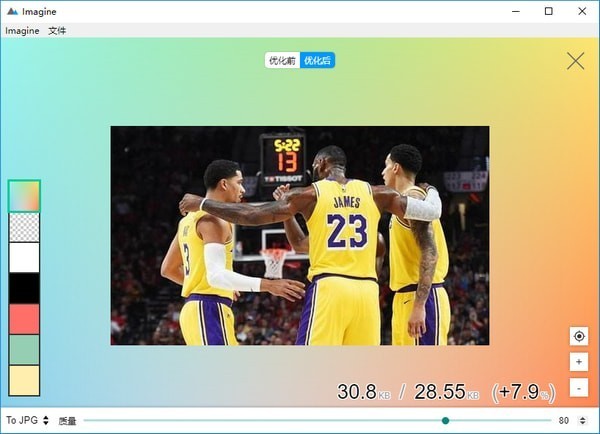Image resolution: width=600 pixels, height=434 pixels.
Task: Select the red background swatch
Action: point(24,319)
